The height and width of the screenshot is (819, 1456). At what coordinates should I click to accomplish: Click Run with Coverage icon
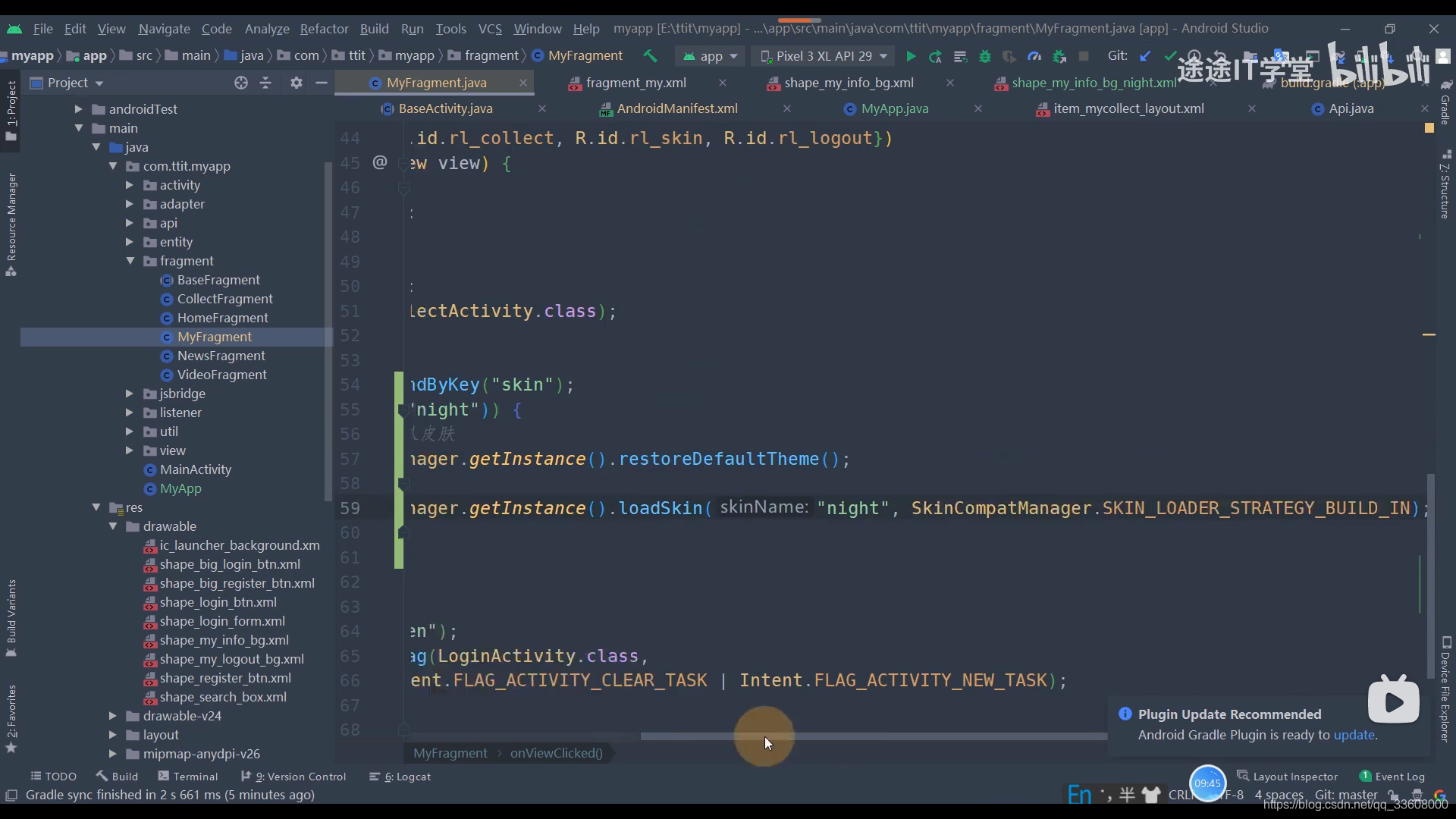click(x=1009, y=56)
